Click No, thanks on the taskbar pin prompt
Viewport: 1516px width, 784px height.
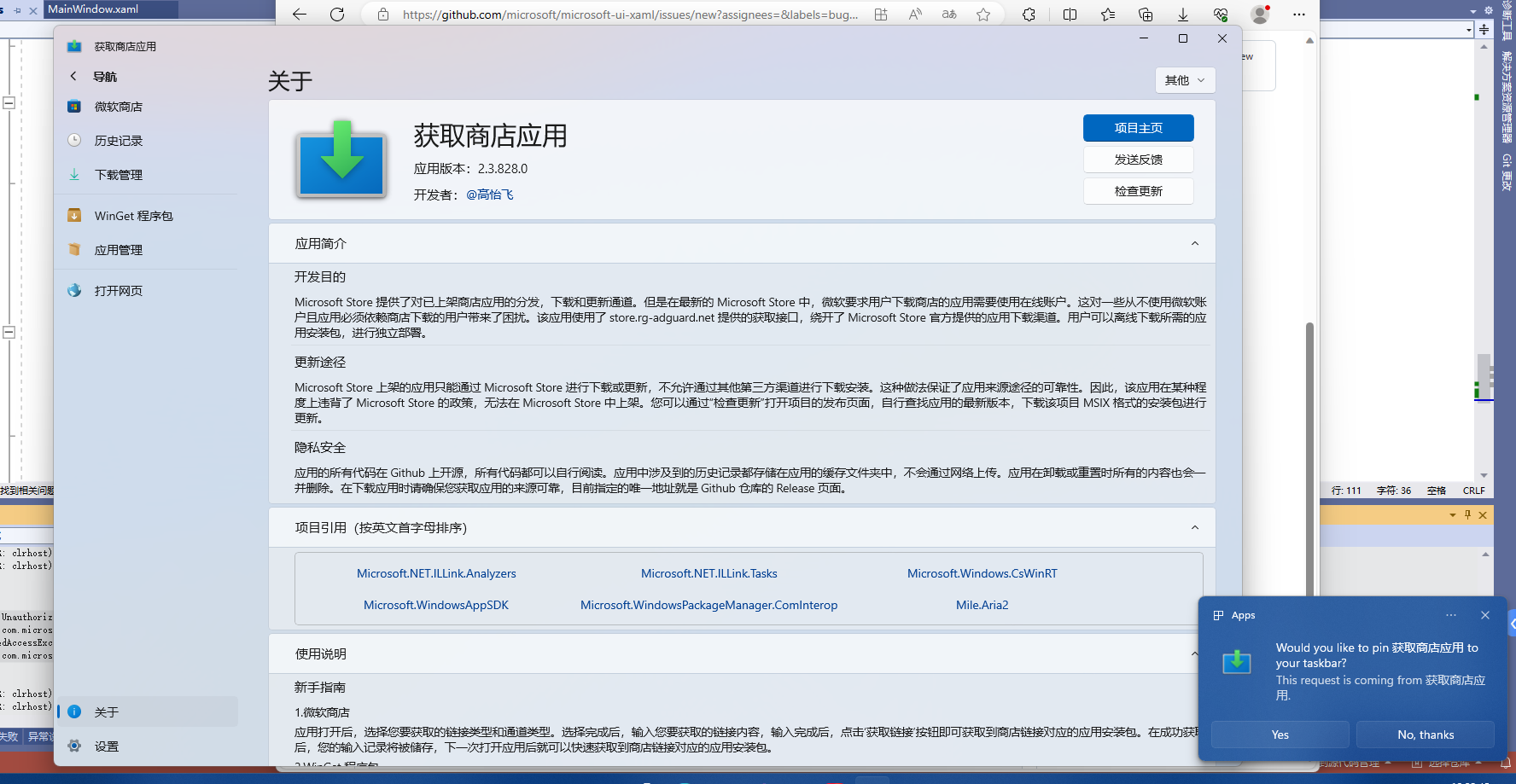1425,735
